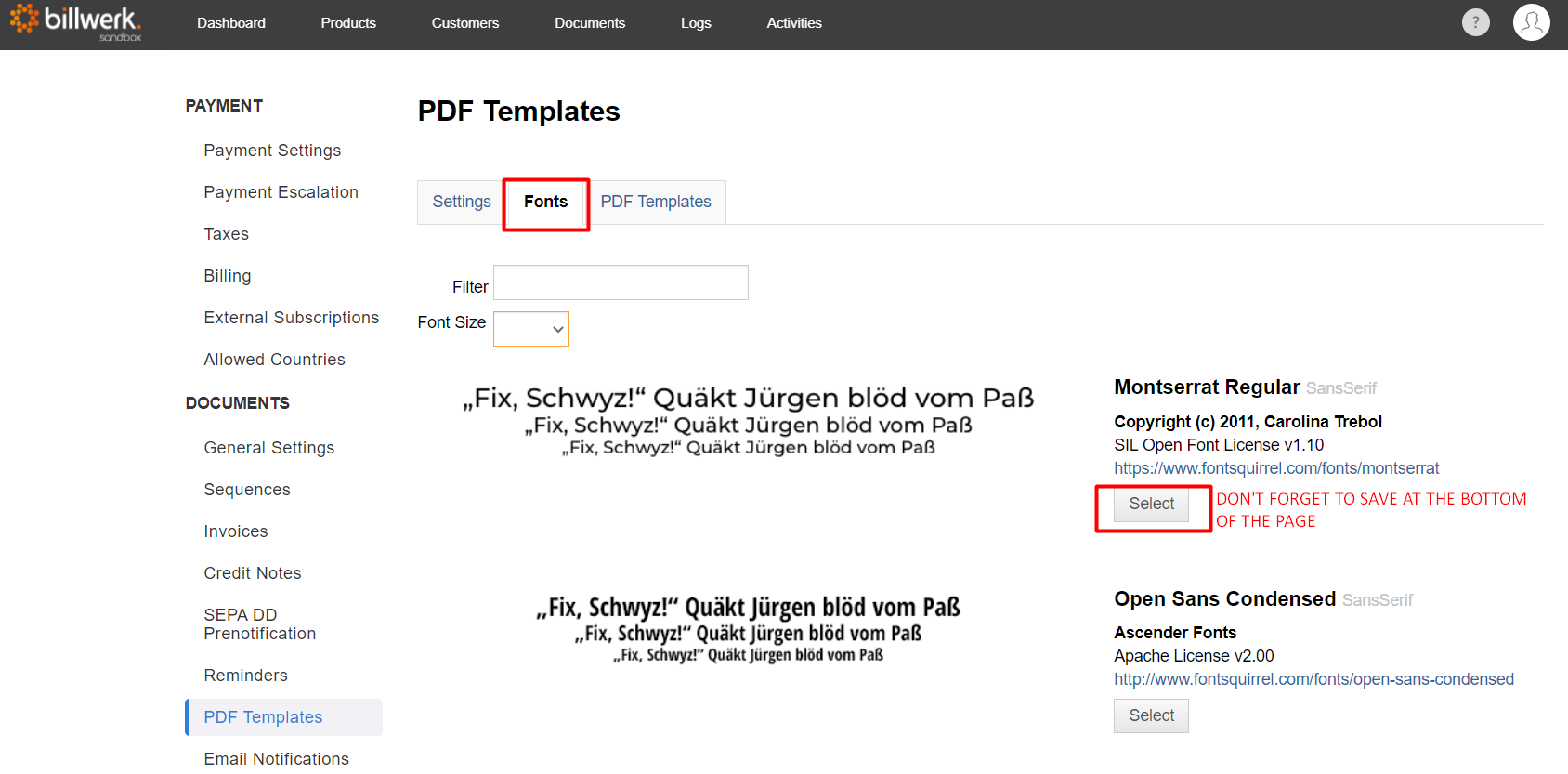The image size is (1568, 774).
Task: Click the Open Sans Condensed sample preview
Action: (x=748, y=629)
